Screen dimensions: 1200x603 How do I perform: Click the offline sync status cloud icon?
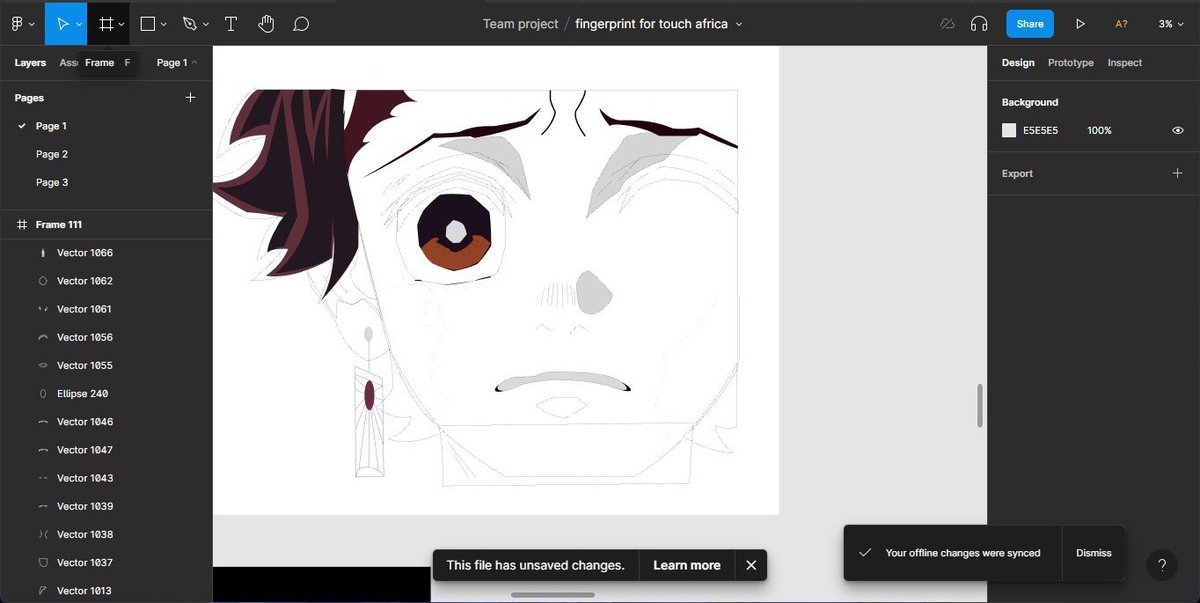point(947,24)
